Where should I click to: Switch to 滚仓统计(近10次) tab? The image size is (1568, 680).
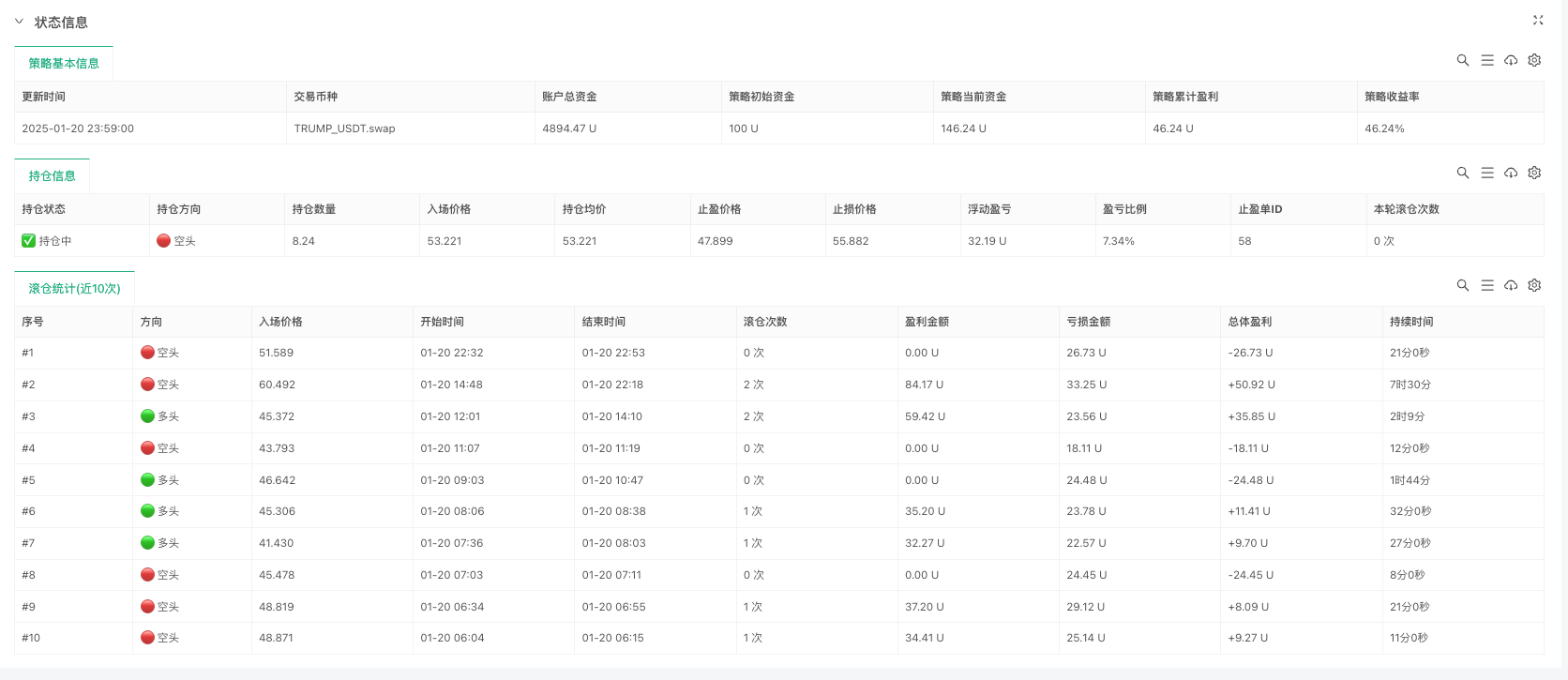[74, 289]
